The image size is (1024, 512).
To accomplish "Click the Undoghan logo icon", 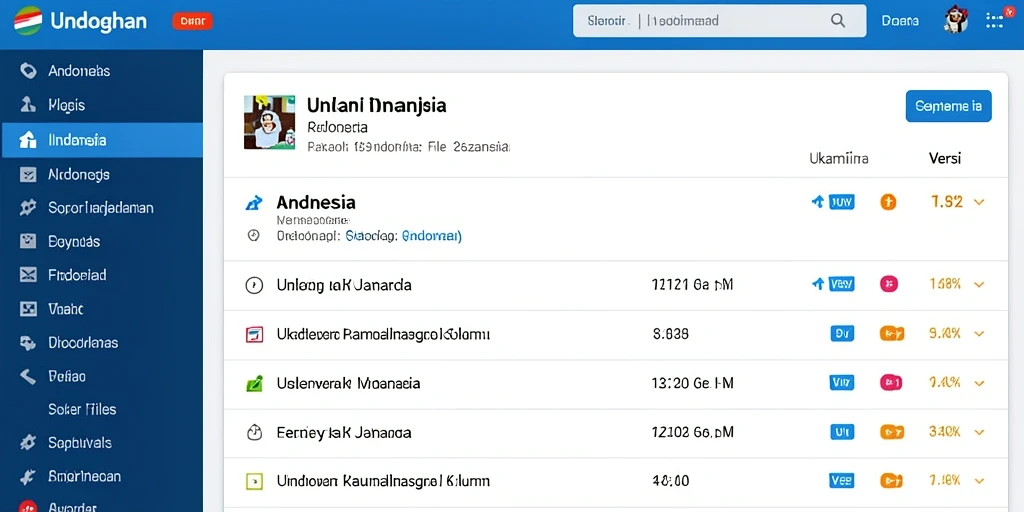I will pos(27,21).
